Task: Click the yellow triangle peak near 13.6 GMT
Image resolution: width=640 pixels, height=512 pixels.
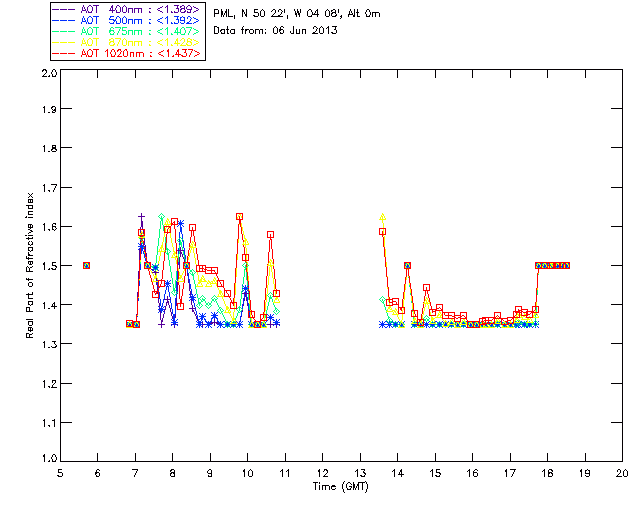Action: click(382, 217)
